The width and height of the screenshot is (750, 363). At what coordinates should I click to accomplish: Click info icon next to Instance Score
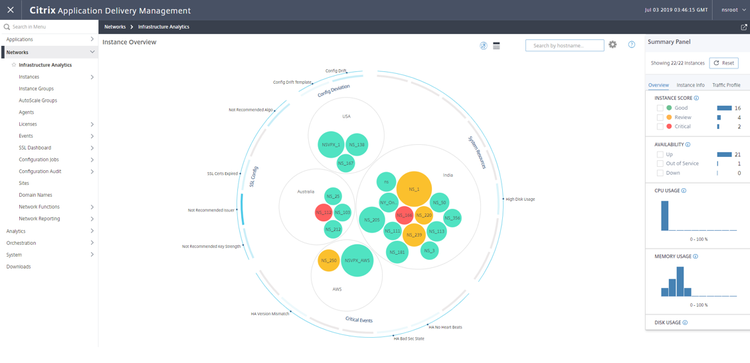pos(696,98)
